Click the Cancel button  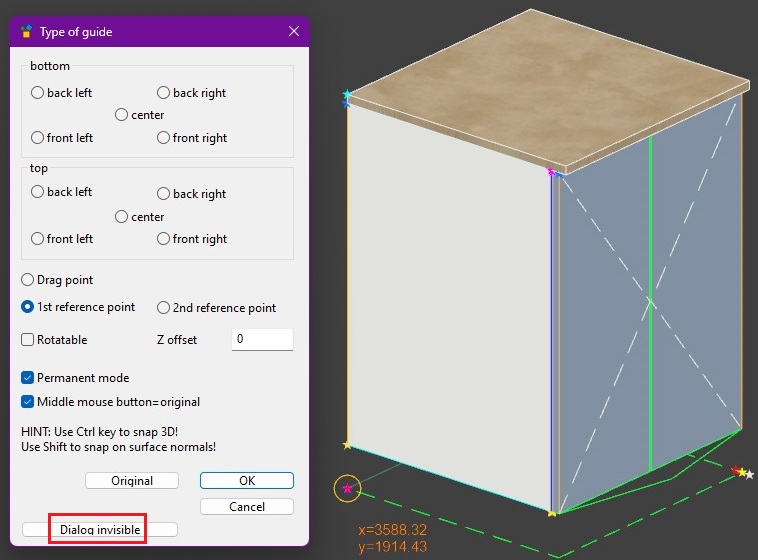pyautogui.click(x=247, y=506)
